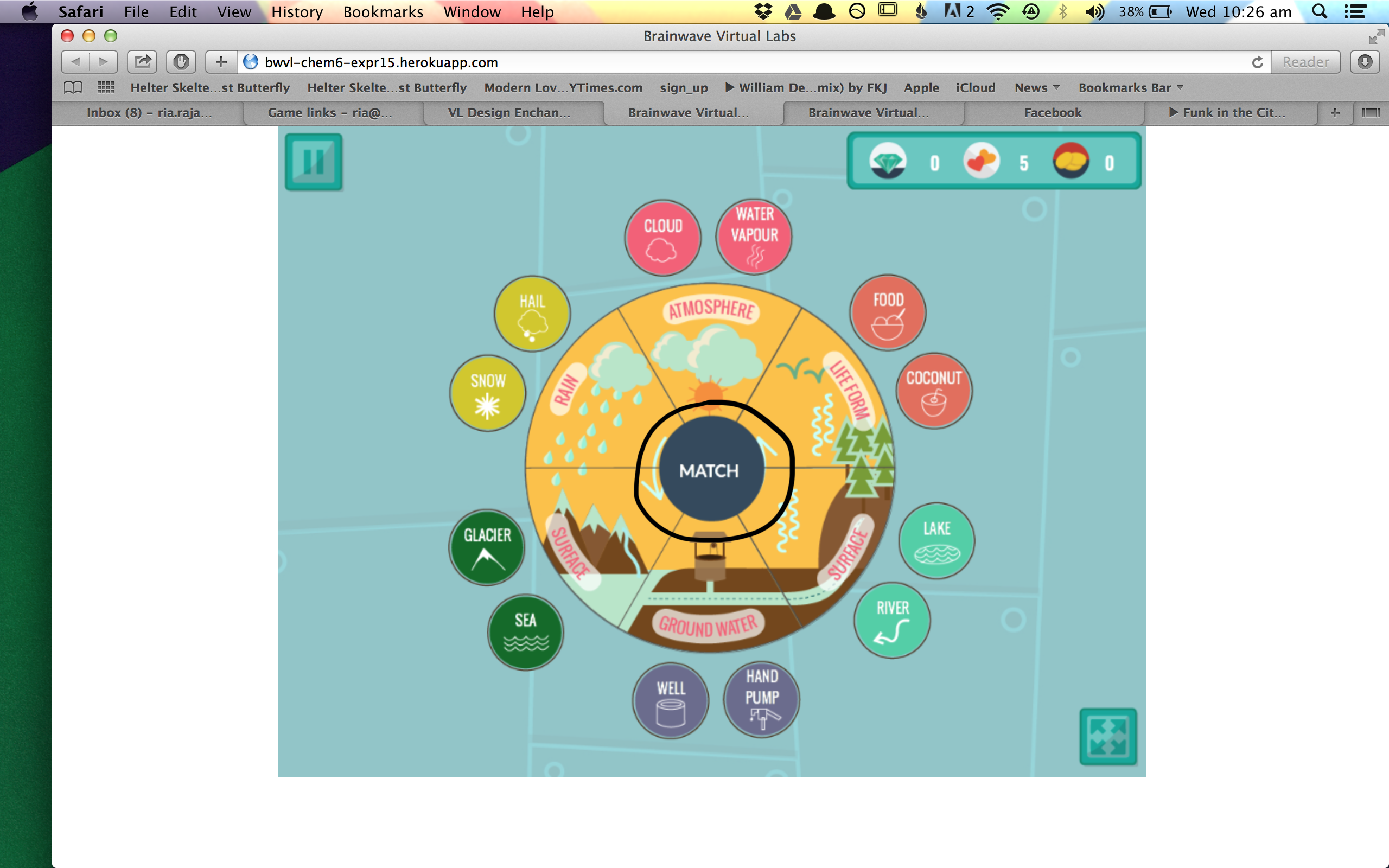
Task: Open the Dropbox menu bar icon
Action: point(763,11)
